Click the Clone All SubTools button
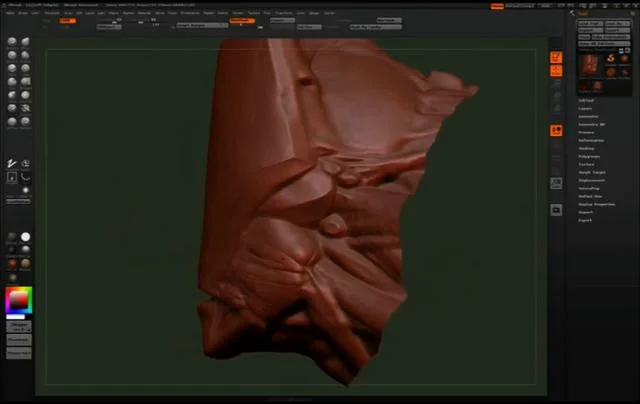The width and height of the screenshot is (640, 404). click(x=604, y=44)
